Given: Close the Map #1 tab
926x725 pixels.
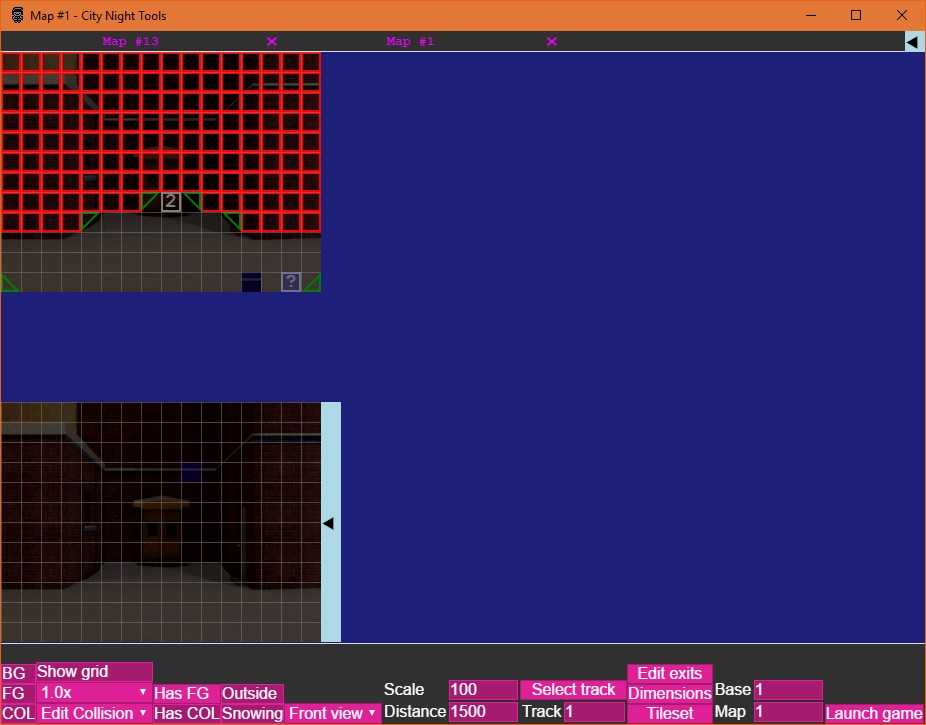Looking at the screenshot, I should [552, 42].
